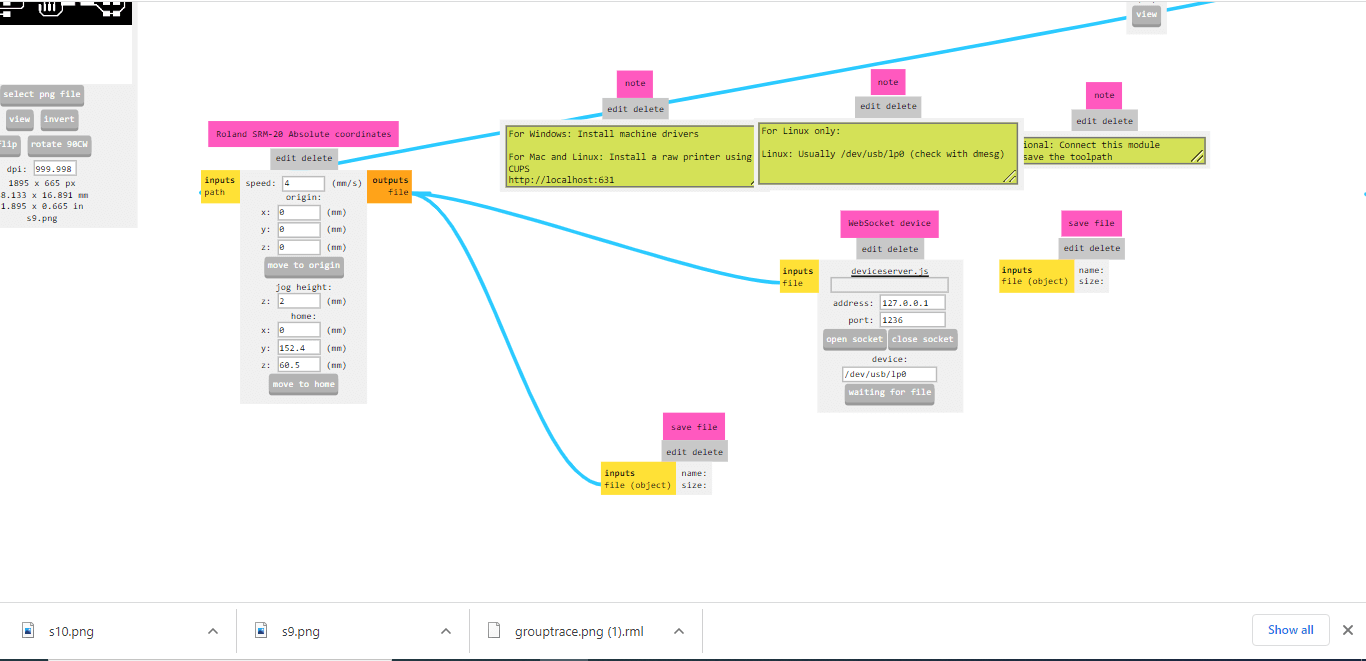Click the note text about installing machine drivers
Image resolution: width=1366 pixels, height=661 pixels.
[628, 156]
